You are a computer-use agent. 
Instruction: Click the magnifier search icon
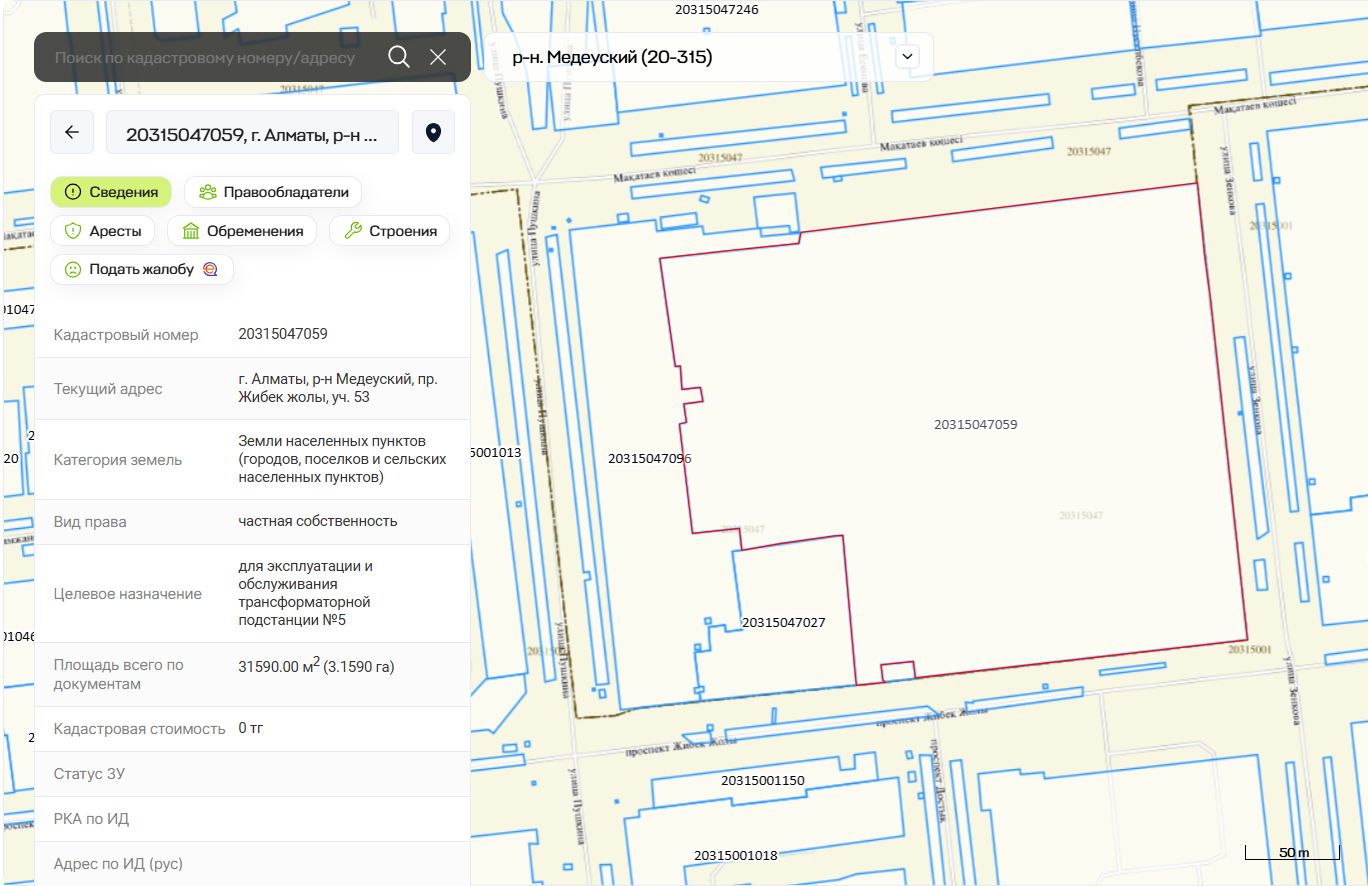(399, 57)
